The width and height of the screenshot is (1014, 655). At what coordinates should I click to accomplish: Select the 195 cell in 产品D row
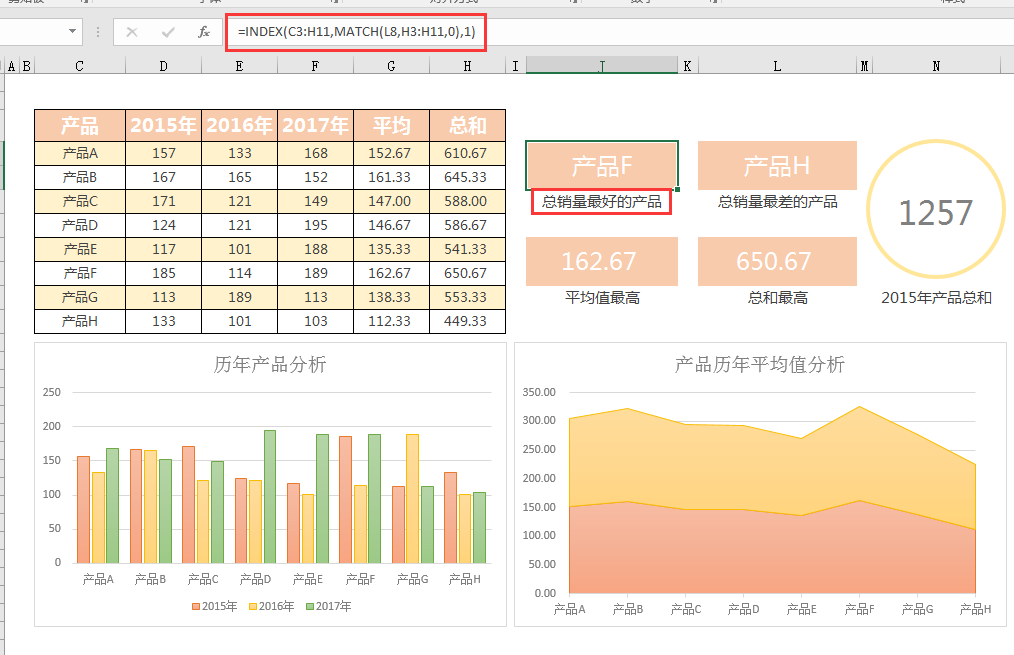[316, 225]
